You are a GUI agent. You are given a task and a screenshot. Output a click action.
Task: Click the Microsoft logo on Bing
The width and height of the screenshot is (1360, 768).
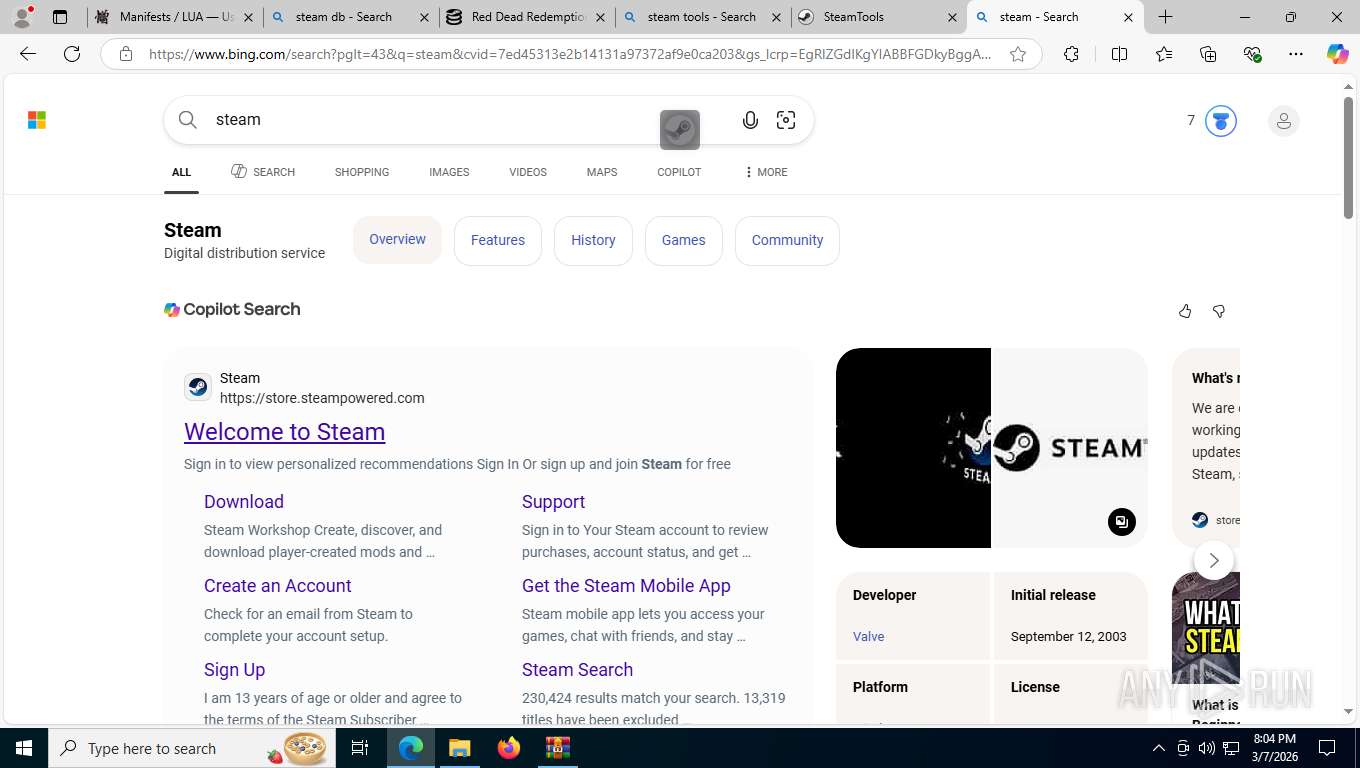point(37,120)
